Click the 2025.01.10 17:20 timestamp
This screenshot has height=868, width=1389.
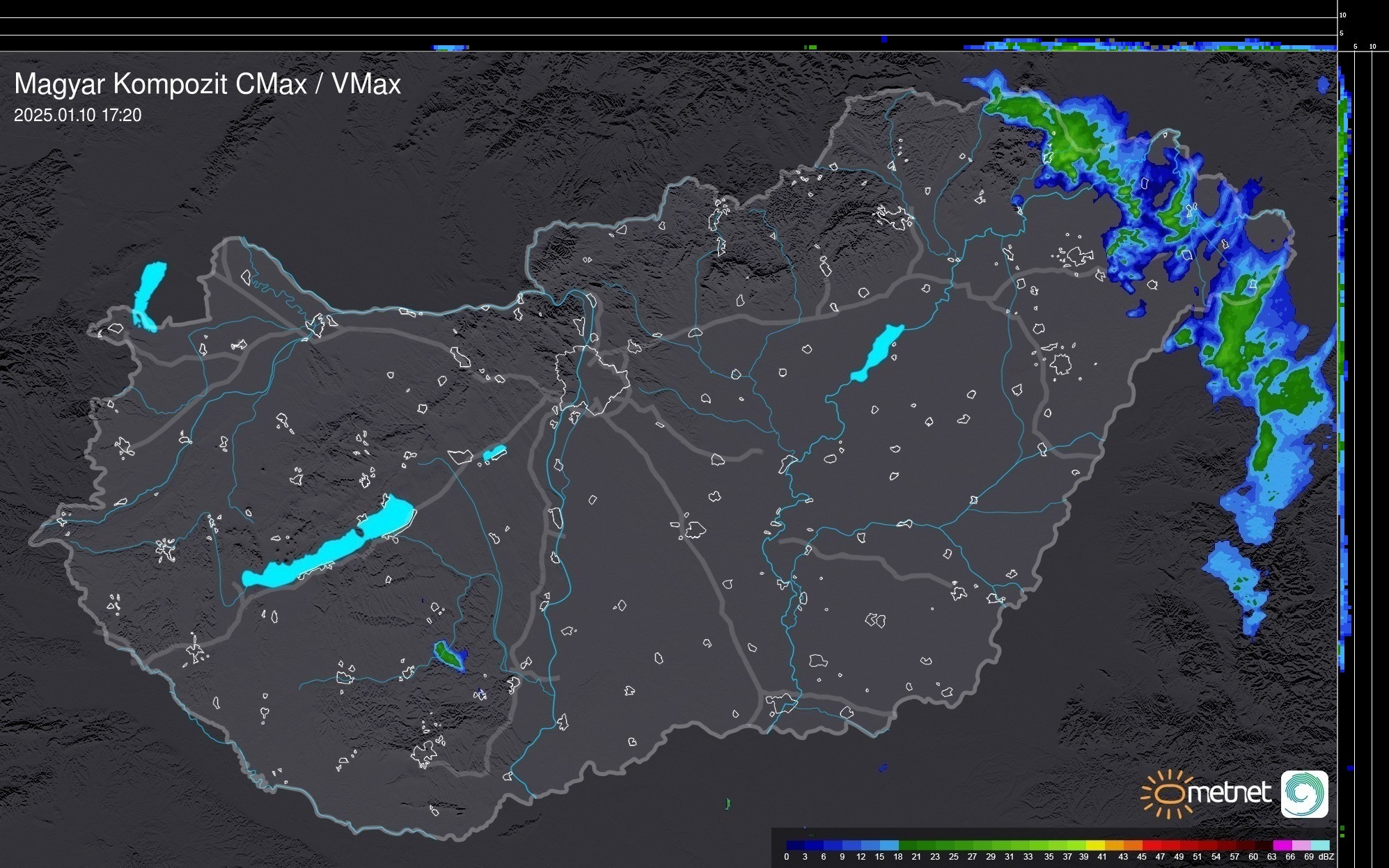[x=77, y=116]
